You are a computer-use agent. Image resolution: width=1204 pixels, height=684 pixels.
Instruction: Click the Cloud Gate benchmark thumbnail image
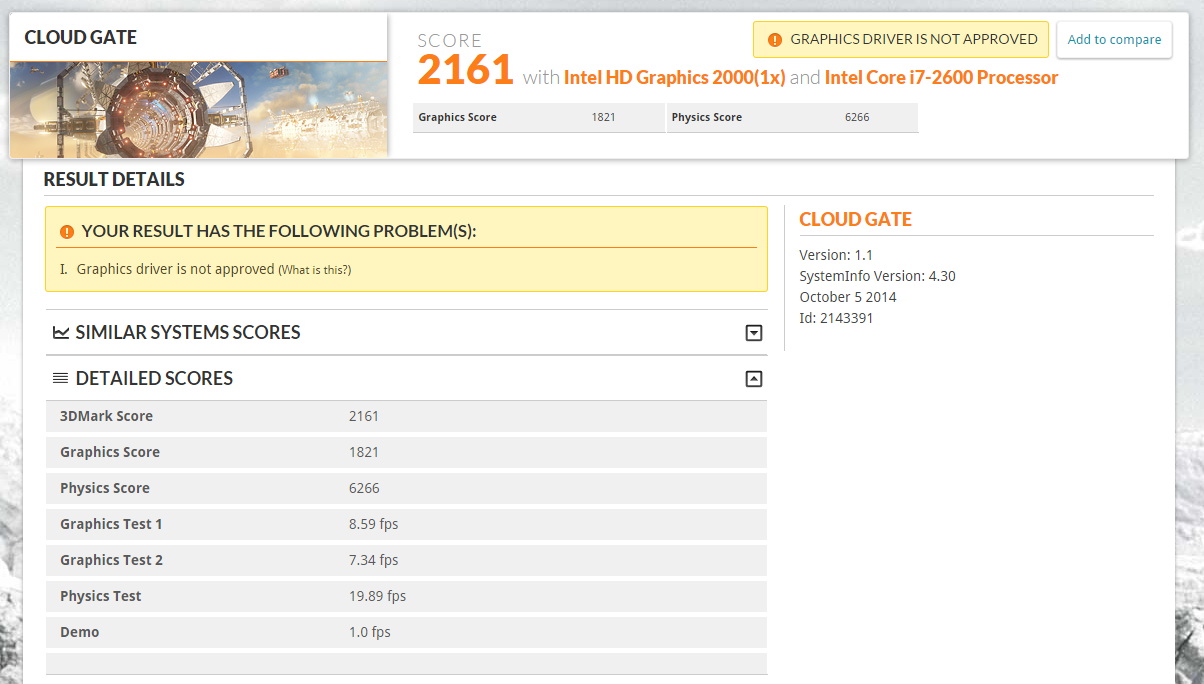click(199, 109)
